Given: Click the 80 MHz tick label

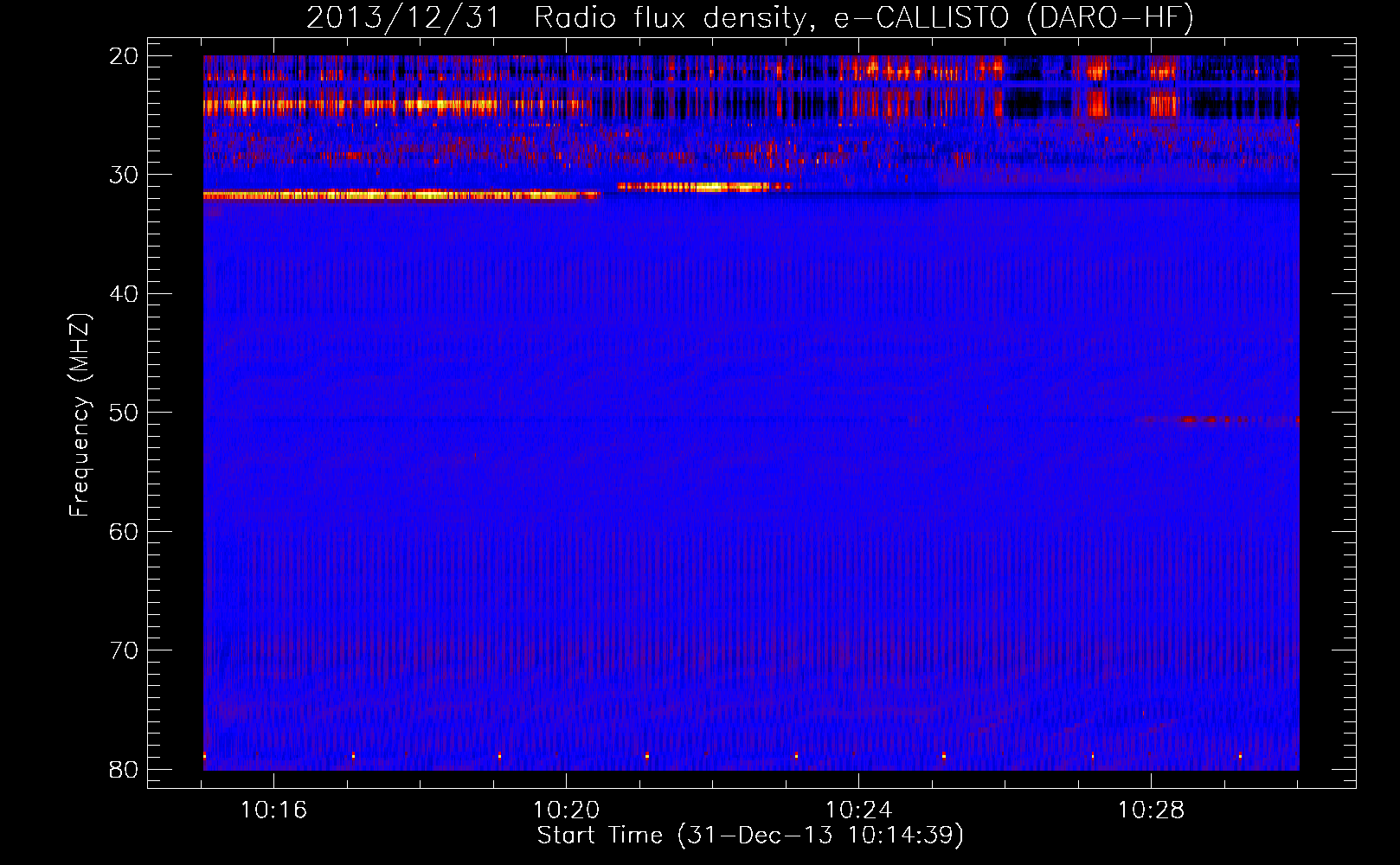Looking at the screenshot, I should [124, 769].
